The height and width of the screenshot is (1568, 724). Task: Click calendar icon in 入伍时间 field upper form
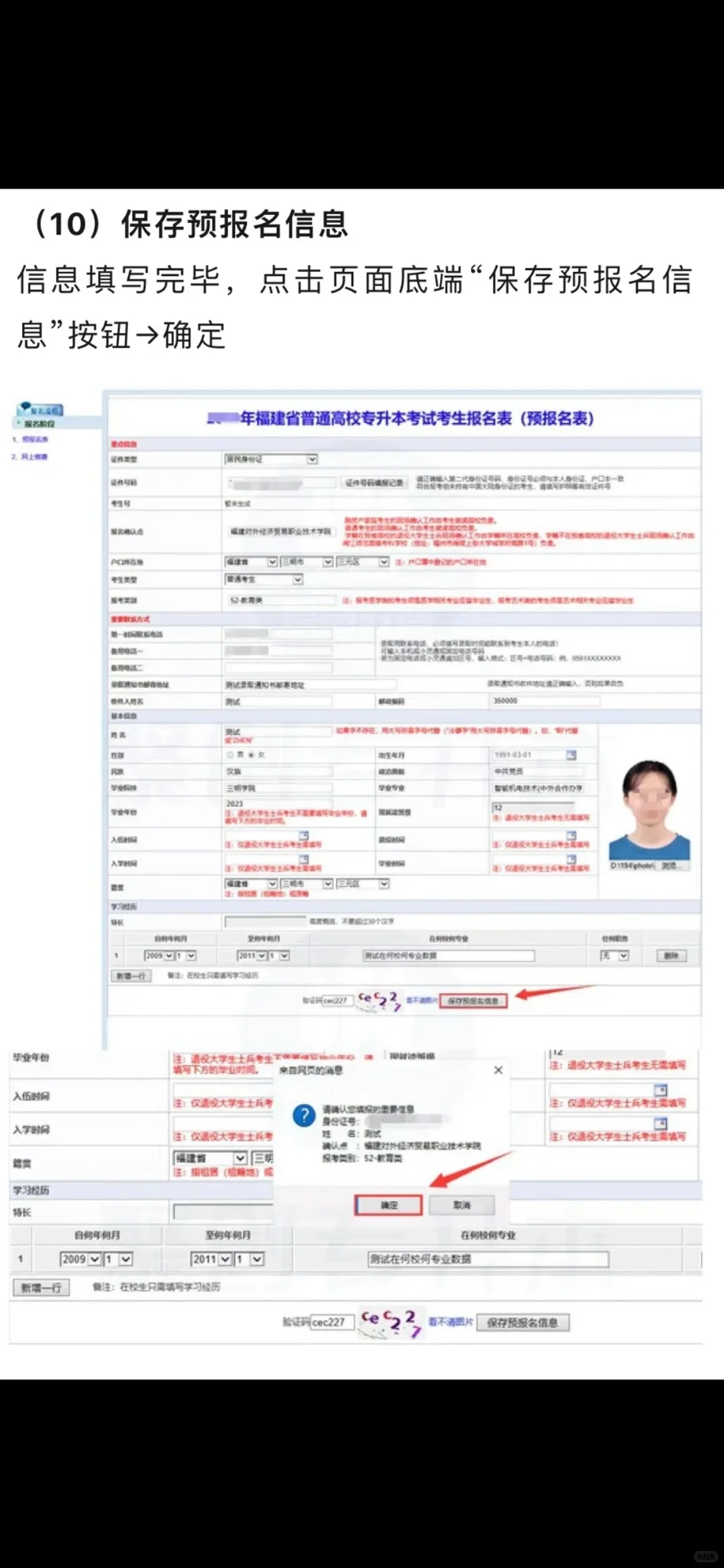click(304, 835)
